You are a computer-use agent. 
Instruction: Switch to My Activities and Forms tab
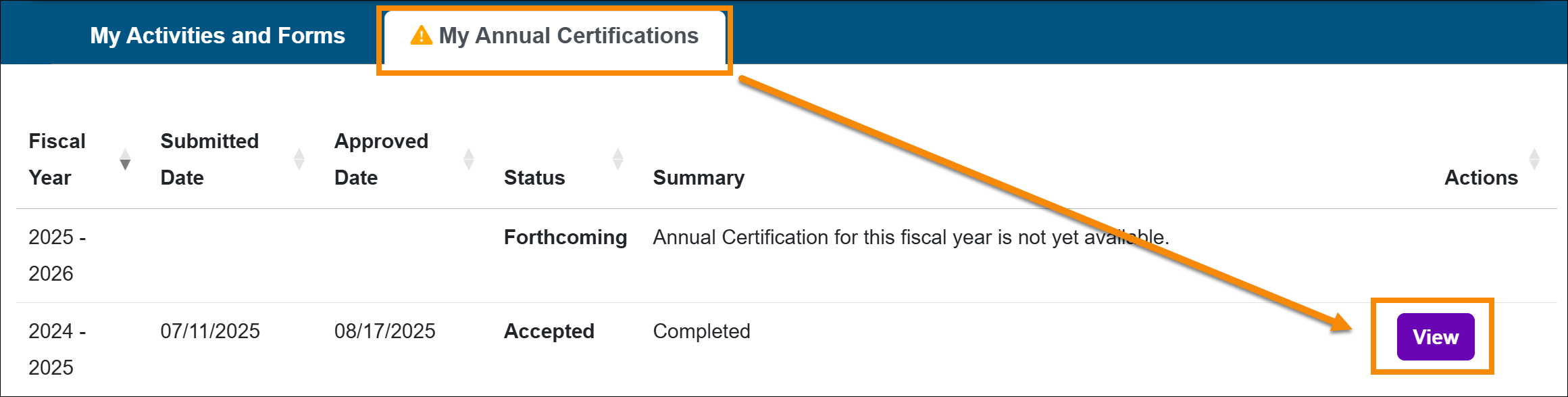click(x=218, y=35)
